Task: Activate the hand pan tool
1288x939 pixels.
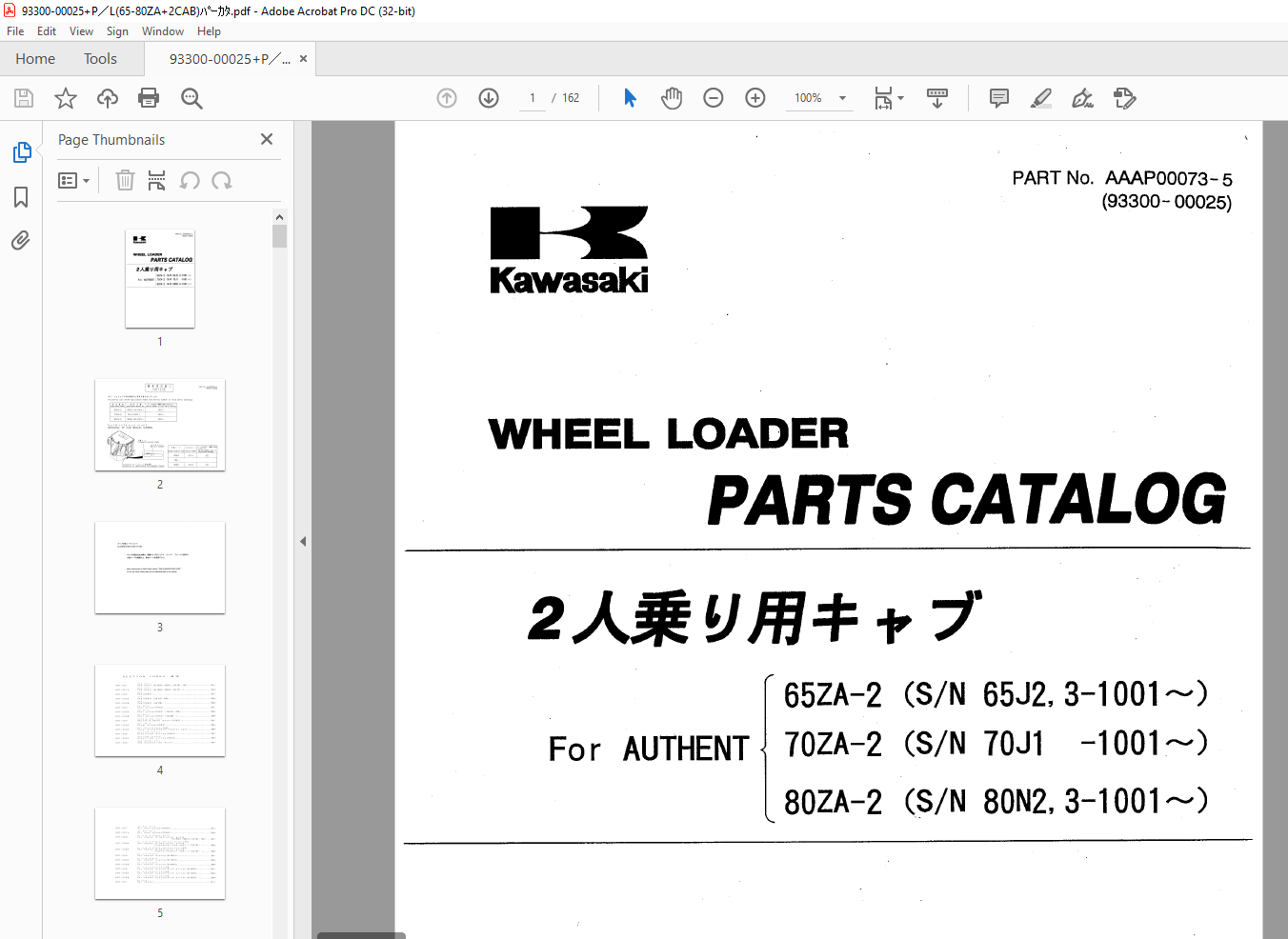Action: point(672,98)
